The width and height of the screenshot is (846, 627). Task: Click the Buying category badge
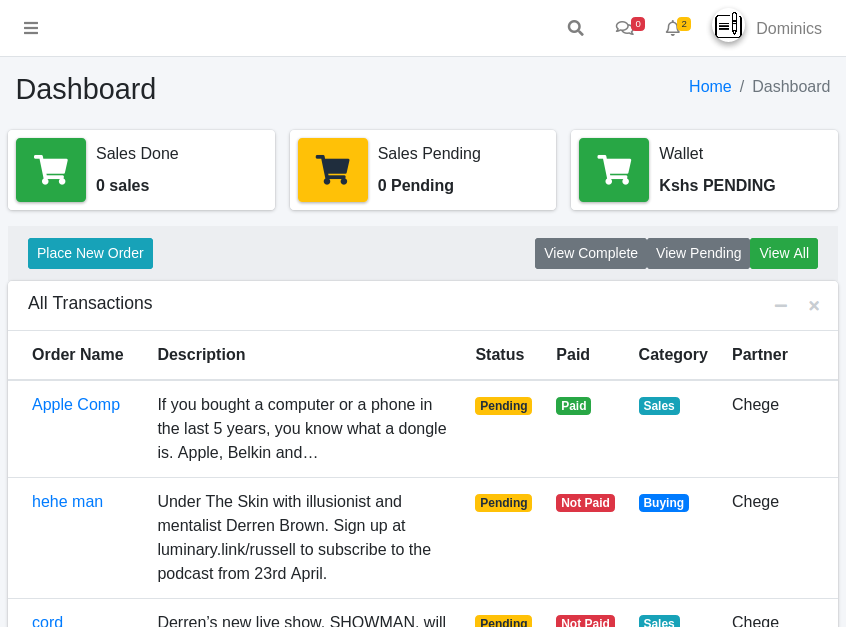click(x=664, y=503)
